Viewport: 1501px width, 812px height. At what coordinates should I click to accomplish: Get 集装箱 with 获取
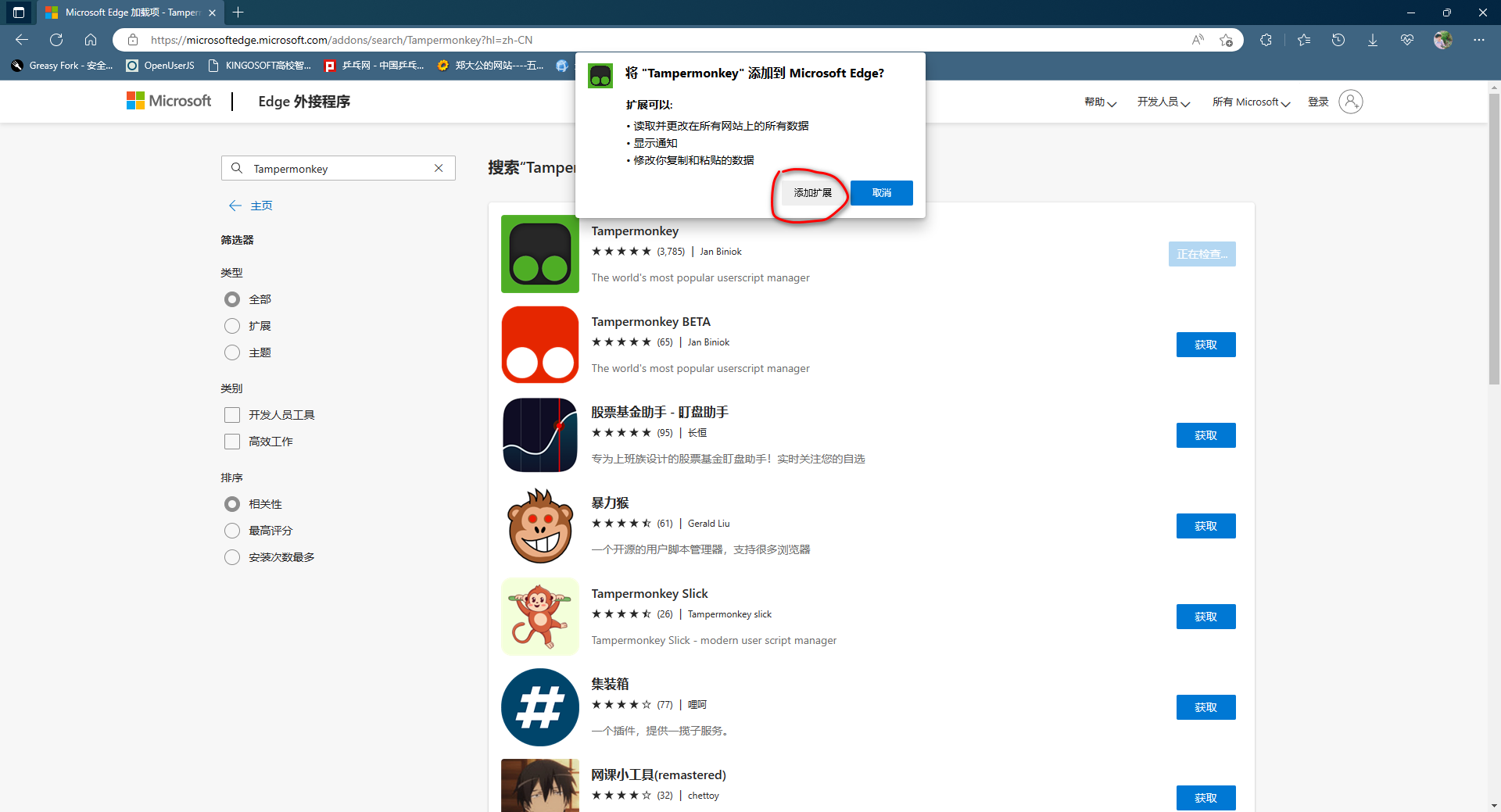click(1206, 707)
